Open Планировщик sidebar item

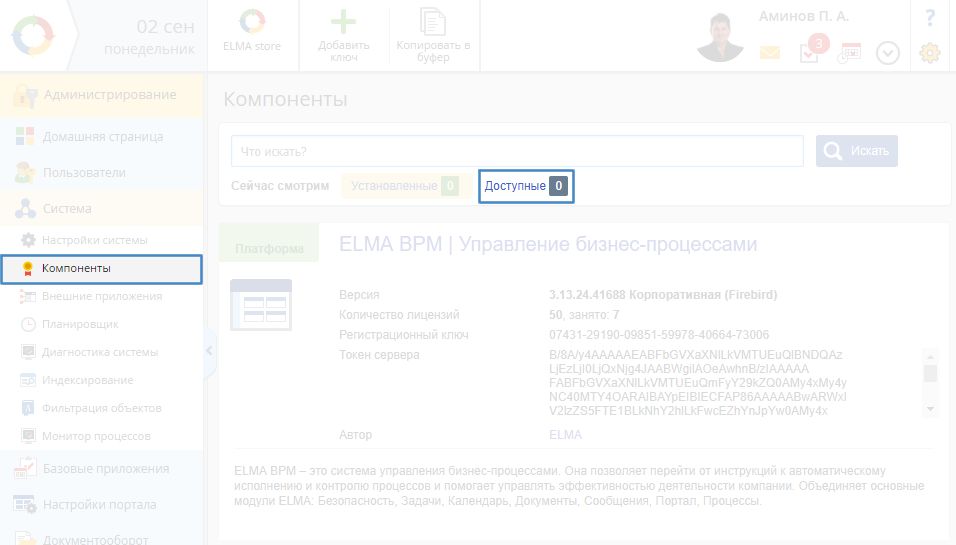click(101, 324)
